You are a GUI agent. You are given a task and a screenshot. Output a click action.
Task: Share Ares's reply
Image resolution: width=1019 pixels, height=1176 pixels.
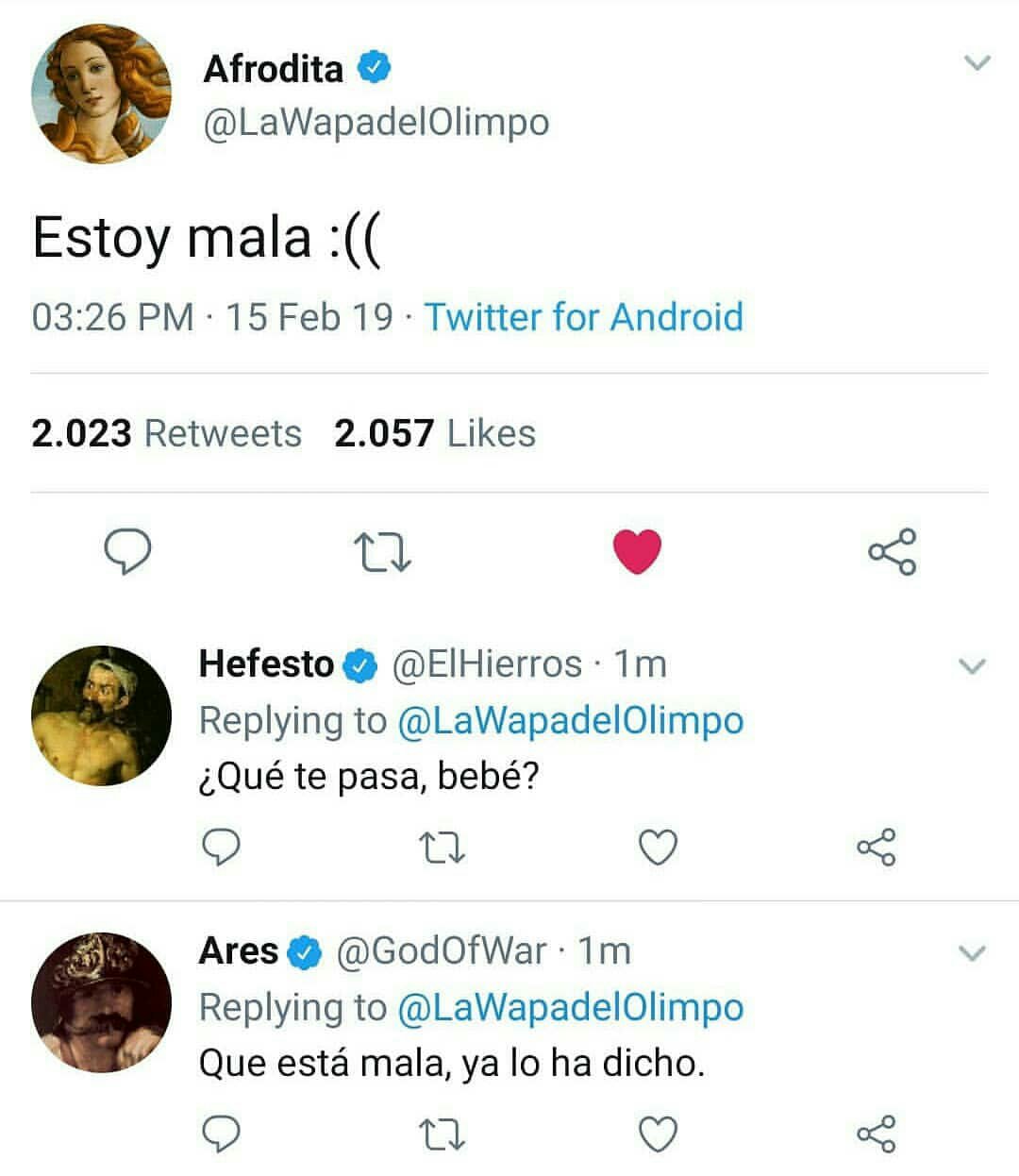(x=877, y=1133)
